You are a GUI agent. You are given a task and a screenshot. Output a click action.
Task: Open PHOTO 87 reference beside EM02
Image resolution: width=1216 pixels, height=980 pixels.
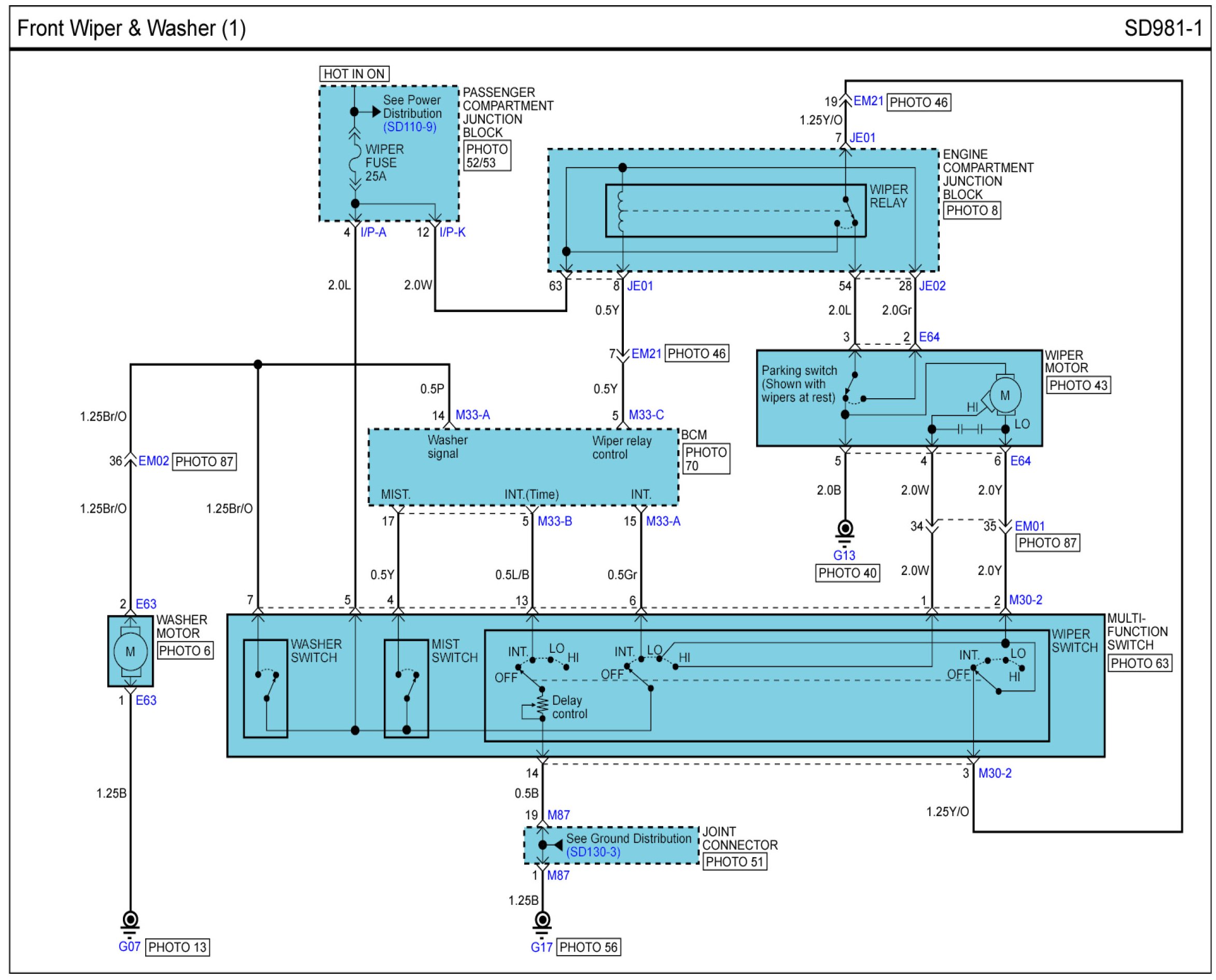tap(204, 462)
